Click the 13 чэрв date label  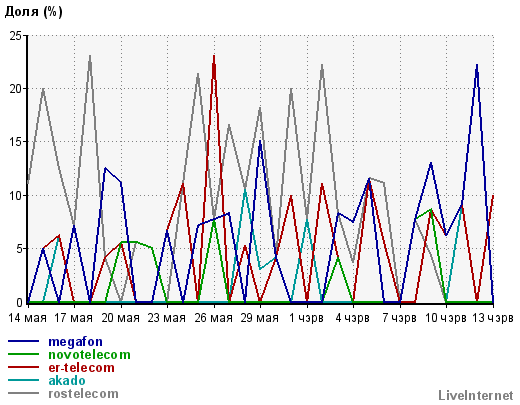point(493,318)
